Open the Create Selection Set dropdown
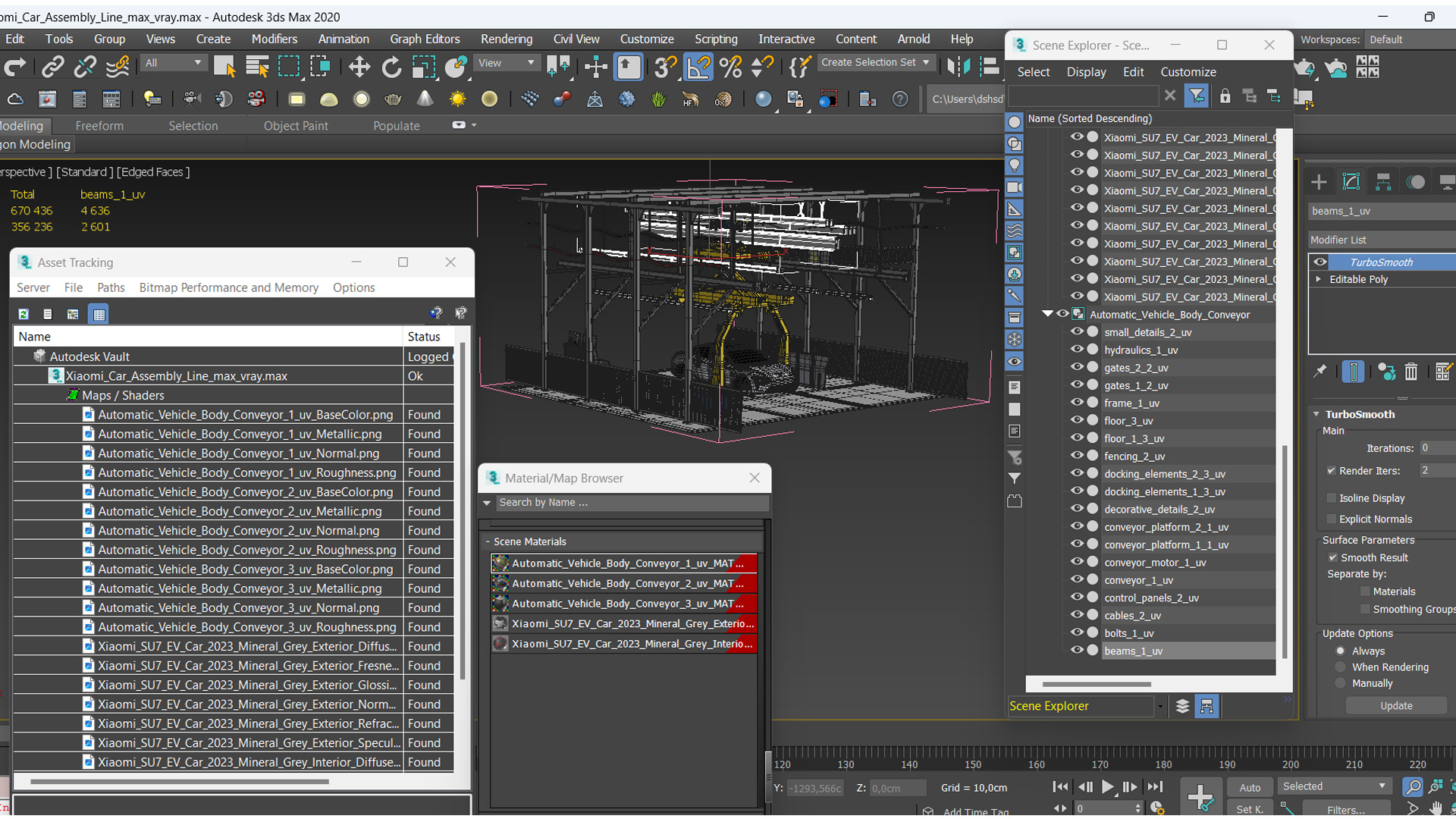The width and height of the screenshot is (1456, 819). (876, 62)
